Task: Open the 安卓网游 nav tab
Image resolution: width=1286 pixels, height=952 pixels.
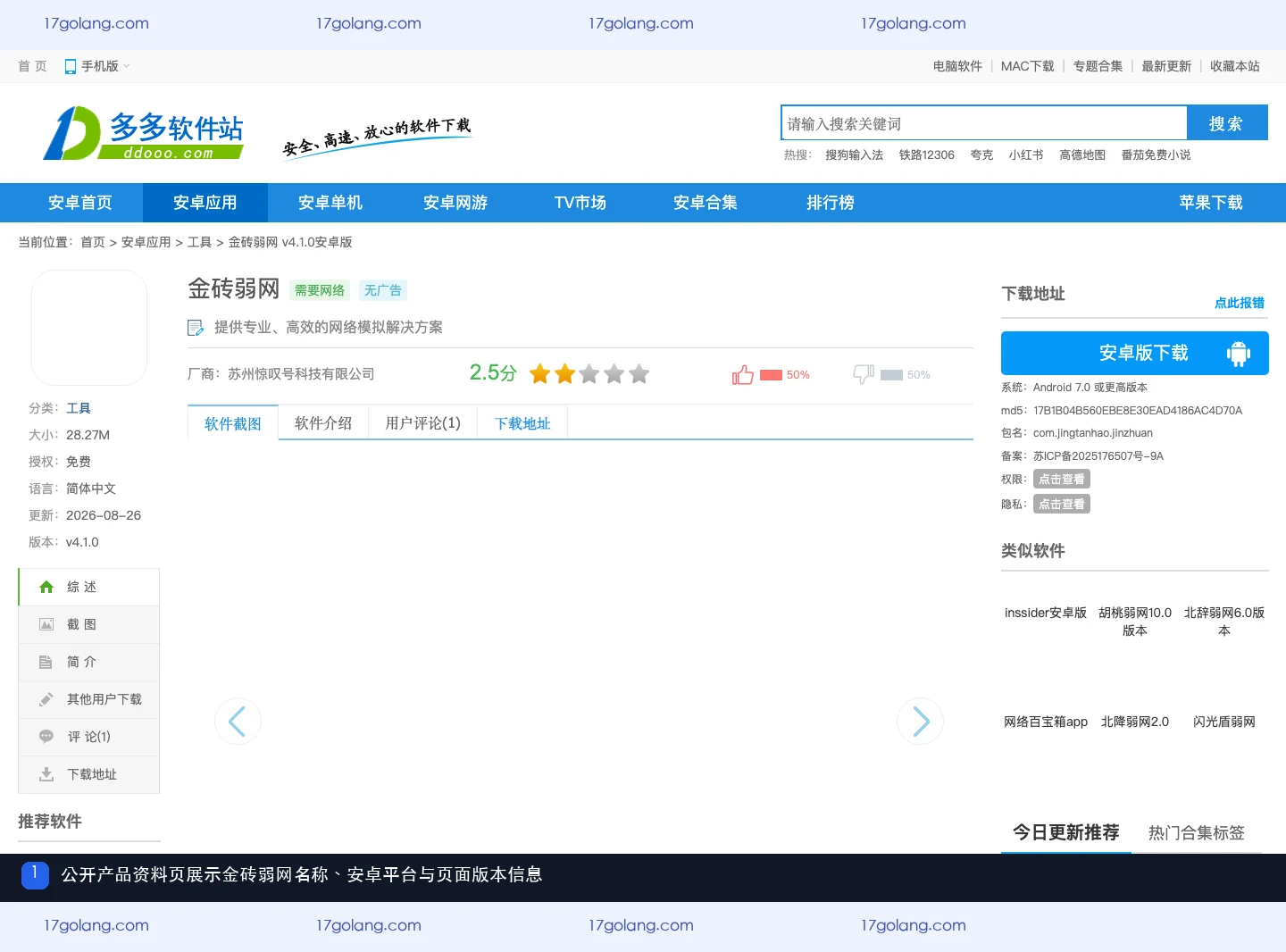Action: pyautogui.click(x=455, y=203)
